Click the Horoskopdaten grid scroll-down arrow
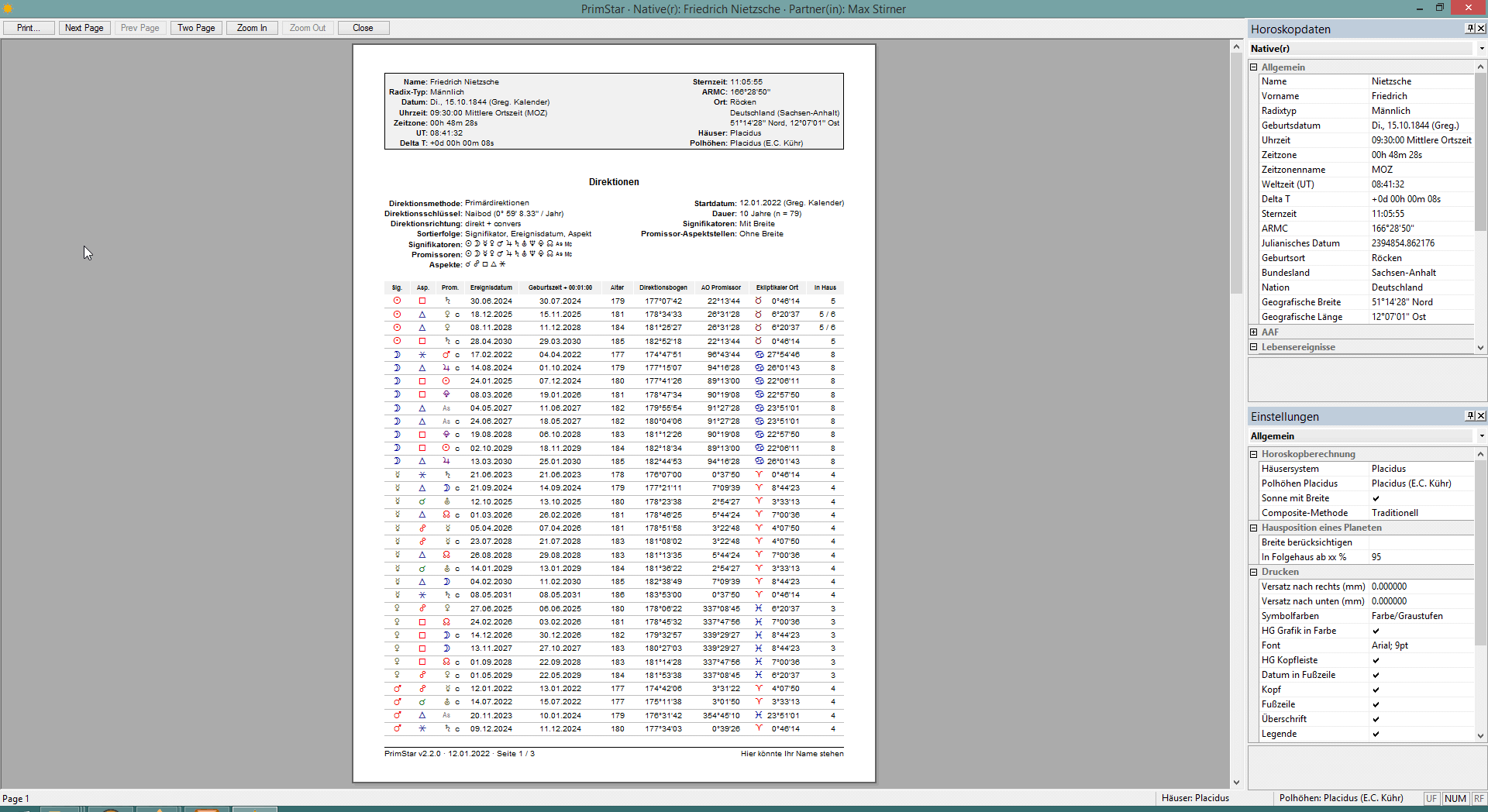Screen dimensions: 1488x812 (x=1480, y=348)
